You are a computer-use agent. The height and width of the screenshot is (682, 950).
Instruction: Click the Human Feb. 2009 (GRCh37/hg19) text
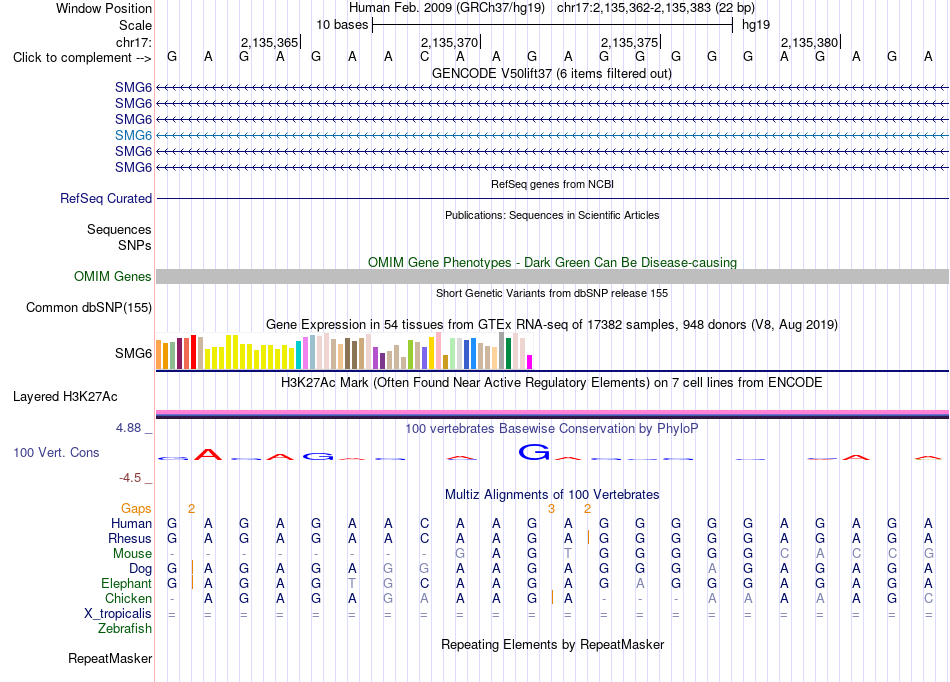click(x=447, y=8)
